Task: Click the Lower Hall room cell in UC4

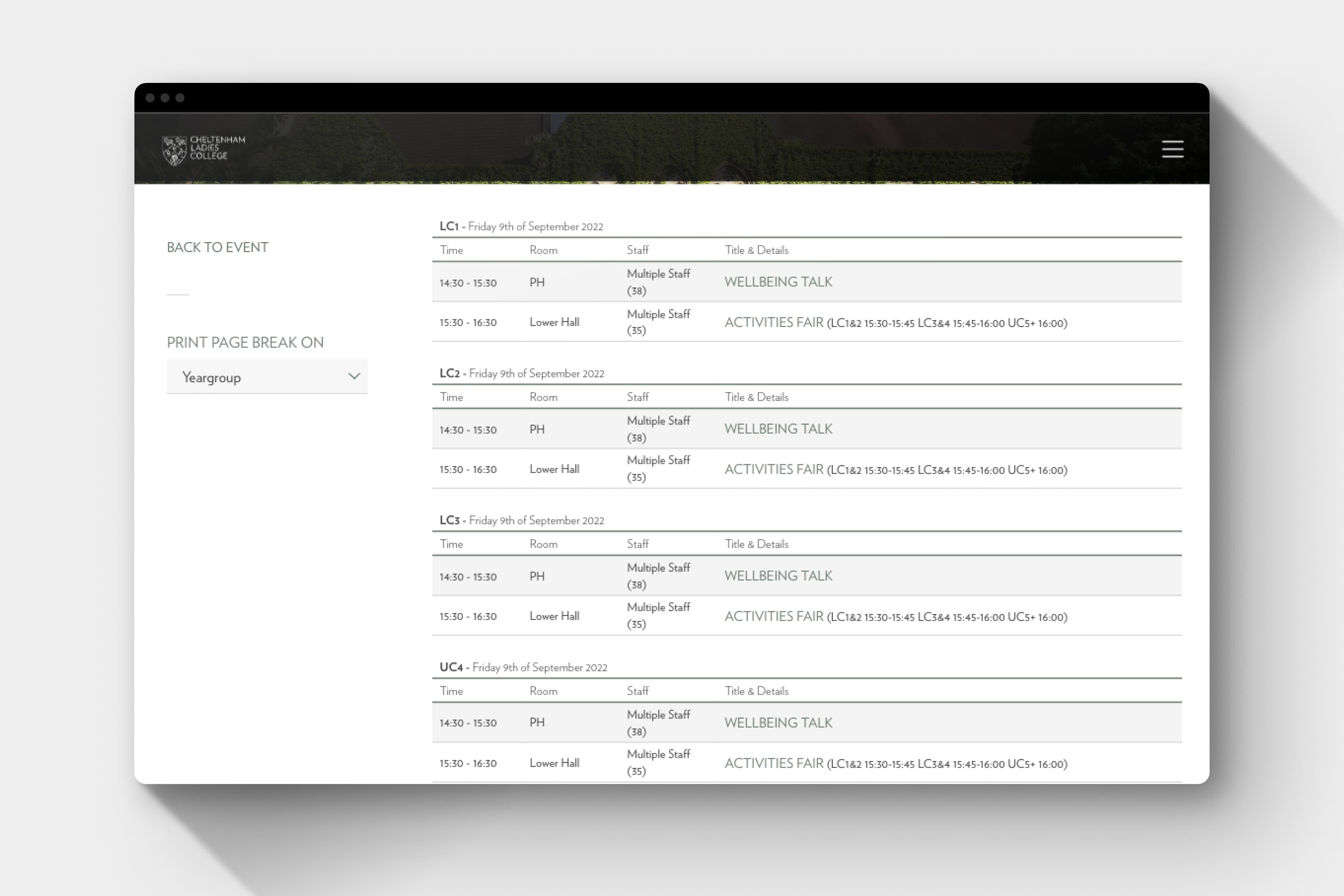Action: click(554, 762)
